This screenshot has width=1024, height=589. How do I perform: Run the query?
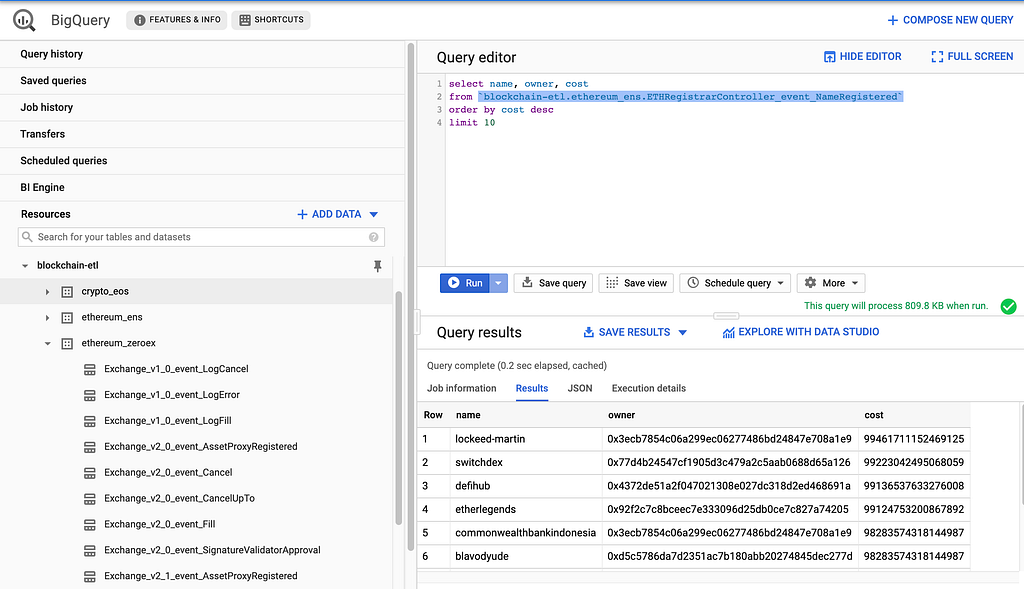tap(465, 283)
